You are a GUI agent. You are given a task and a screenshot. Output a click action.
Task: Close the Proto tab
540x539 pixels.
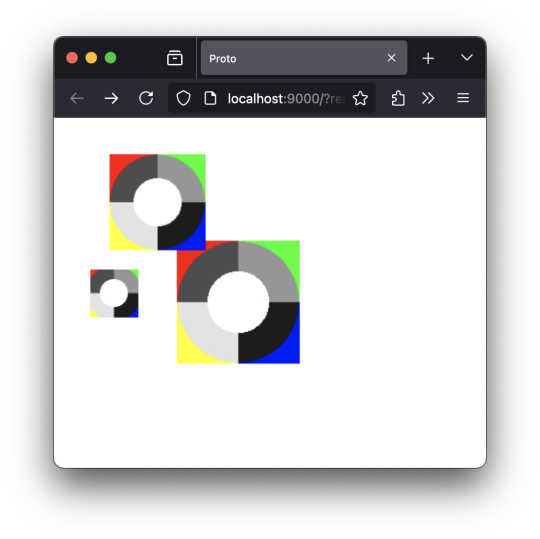pyautogui.click(x=391, y=58)
